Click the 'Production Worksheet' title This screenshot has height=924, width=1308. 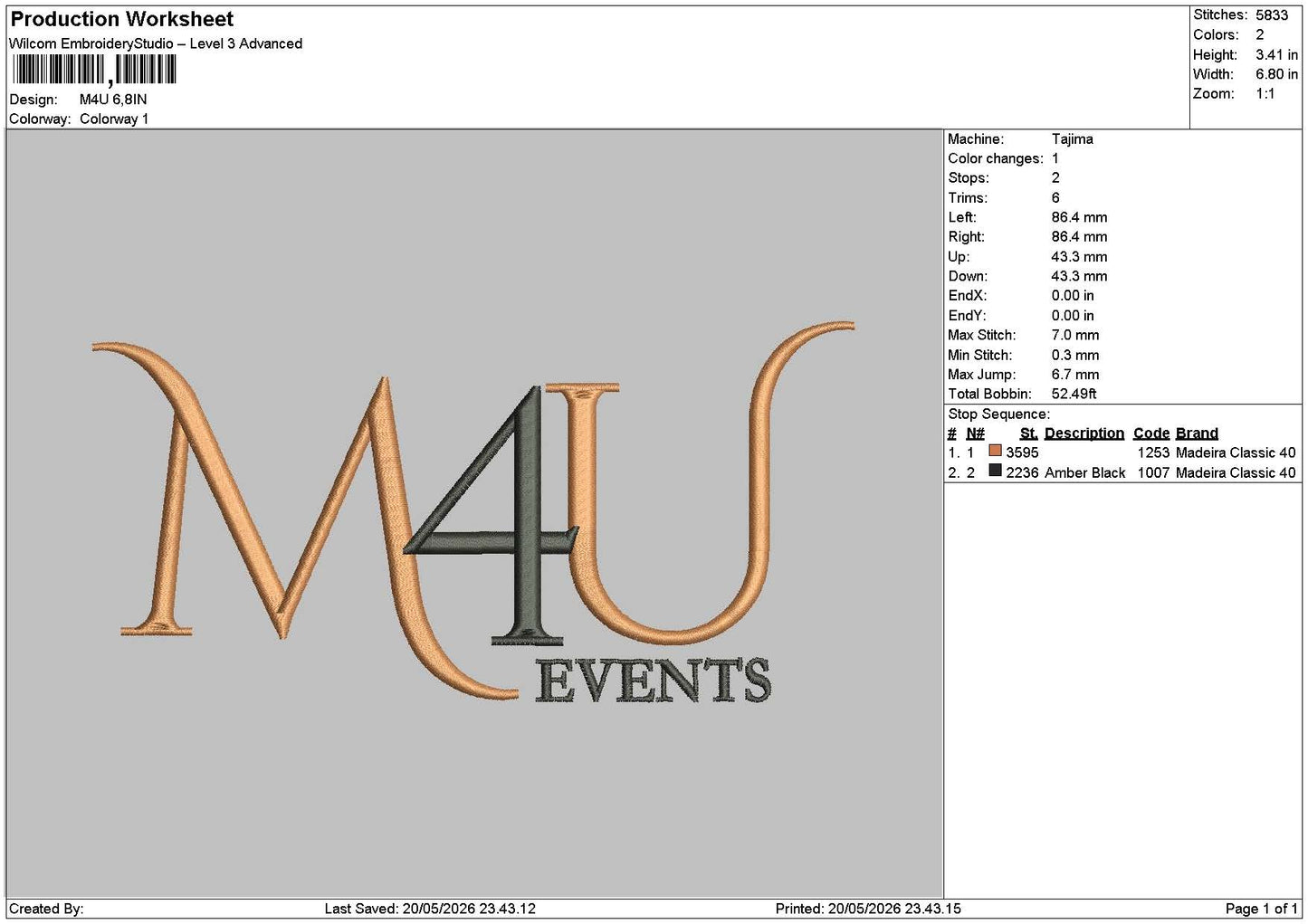[x=122, y=19]
